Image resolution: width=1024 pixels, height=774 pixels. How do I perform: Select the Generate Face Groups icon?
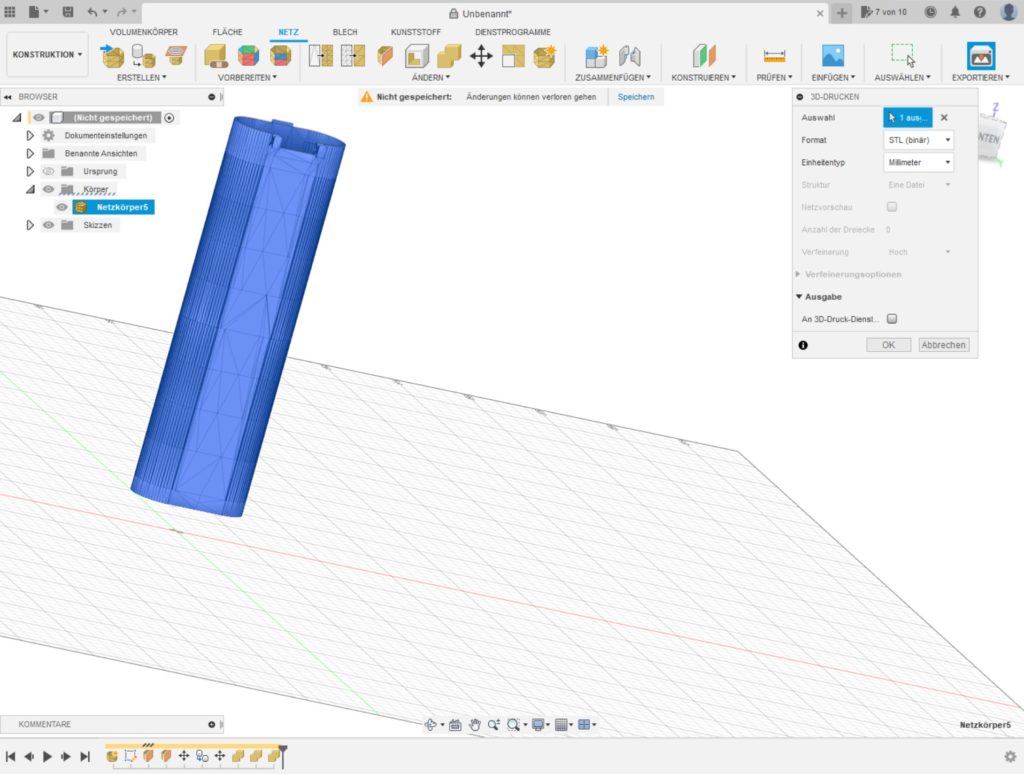(x=248, y=56)
